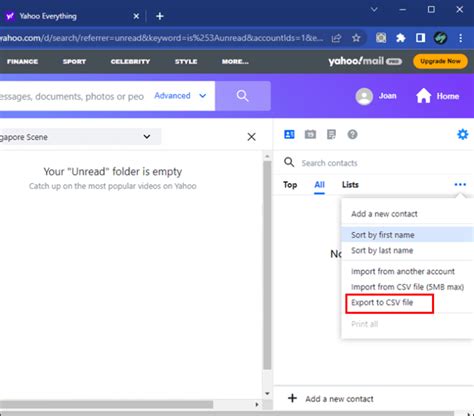Click the green browser profile avatar icon

click(440, 38)
